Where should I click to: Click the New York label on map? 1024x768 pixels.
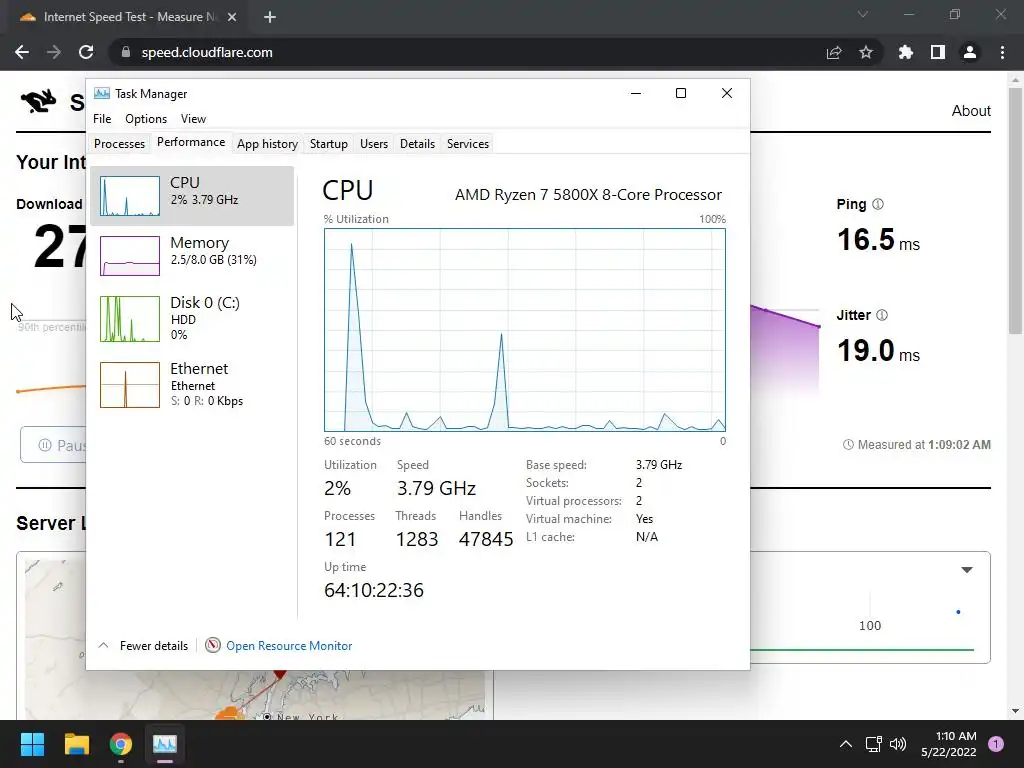308,716
